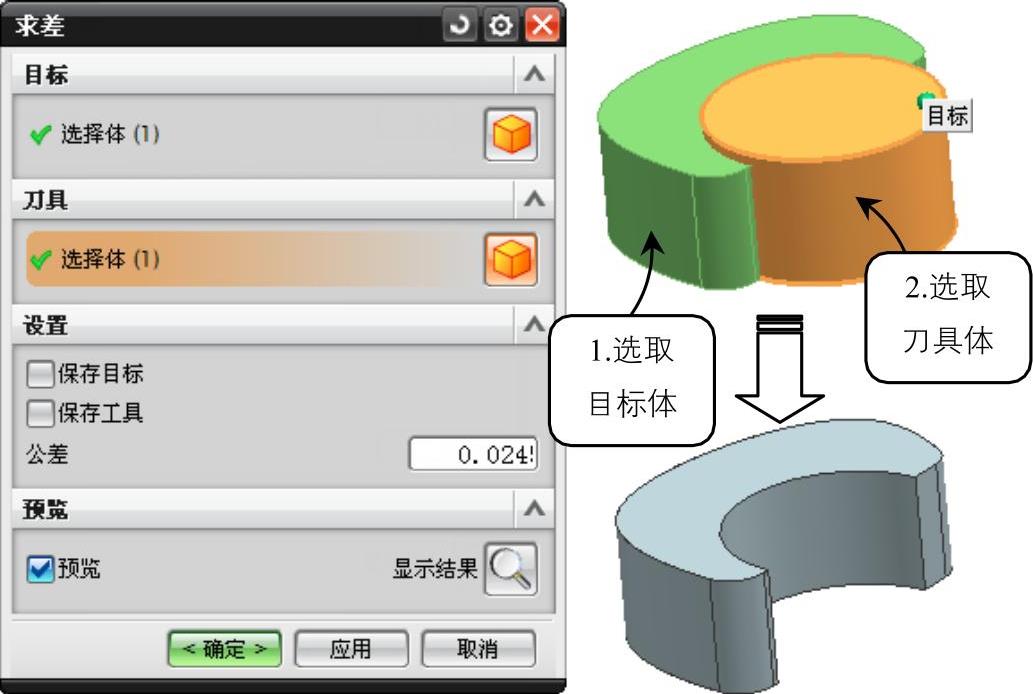Click the reset dialog icon in title bar
The width and height of the screenshot is (1033, 694).
459,25
